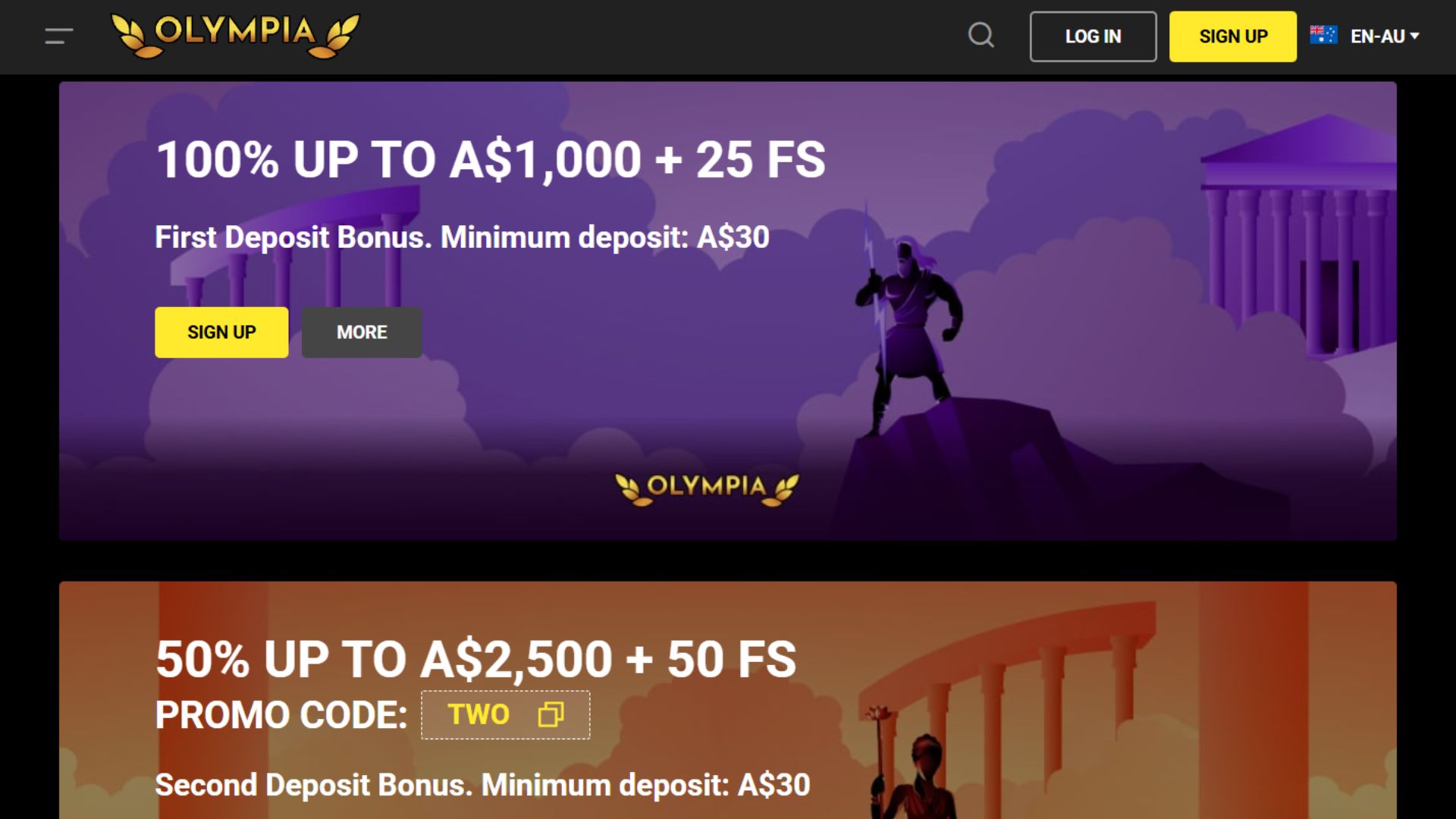Click the Australian flag icon
This screenshot has height=819, width=1456.
coord(1323,35)
